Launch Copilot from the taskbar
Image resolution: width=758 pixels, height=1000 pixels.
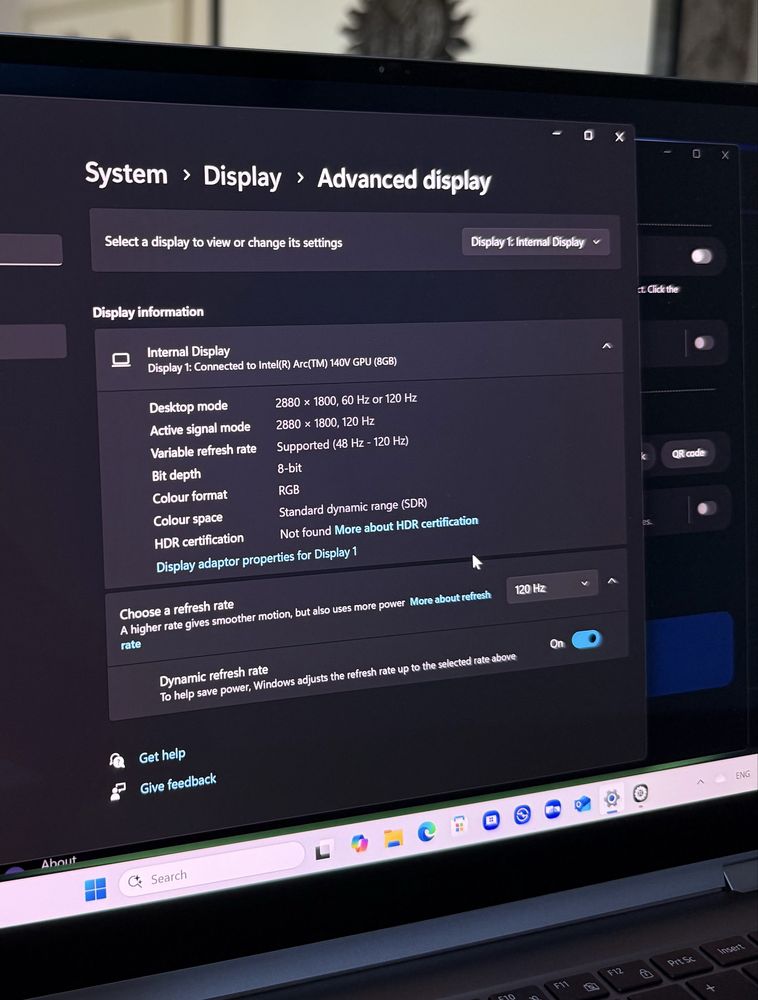point(360,844)
